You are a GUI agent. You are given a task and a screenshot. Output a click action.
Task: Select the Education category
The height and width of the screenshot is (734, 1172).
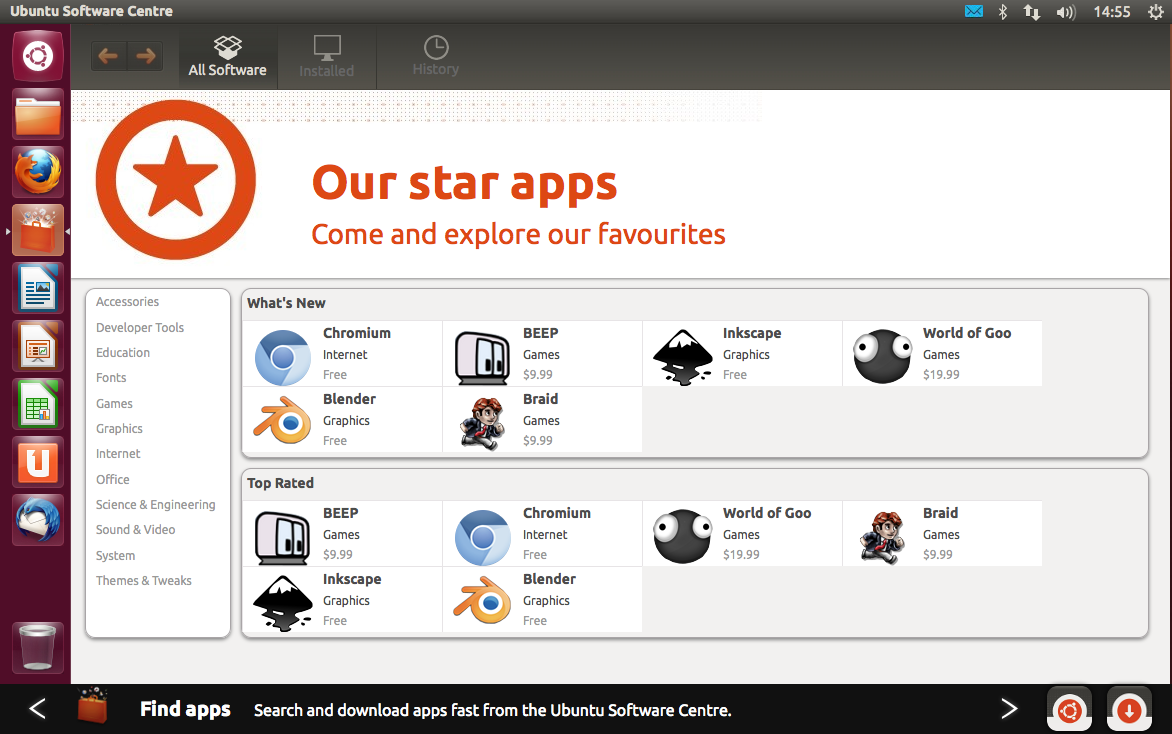(123, 353)
